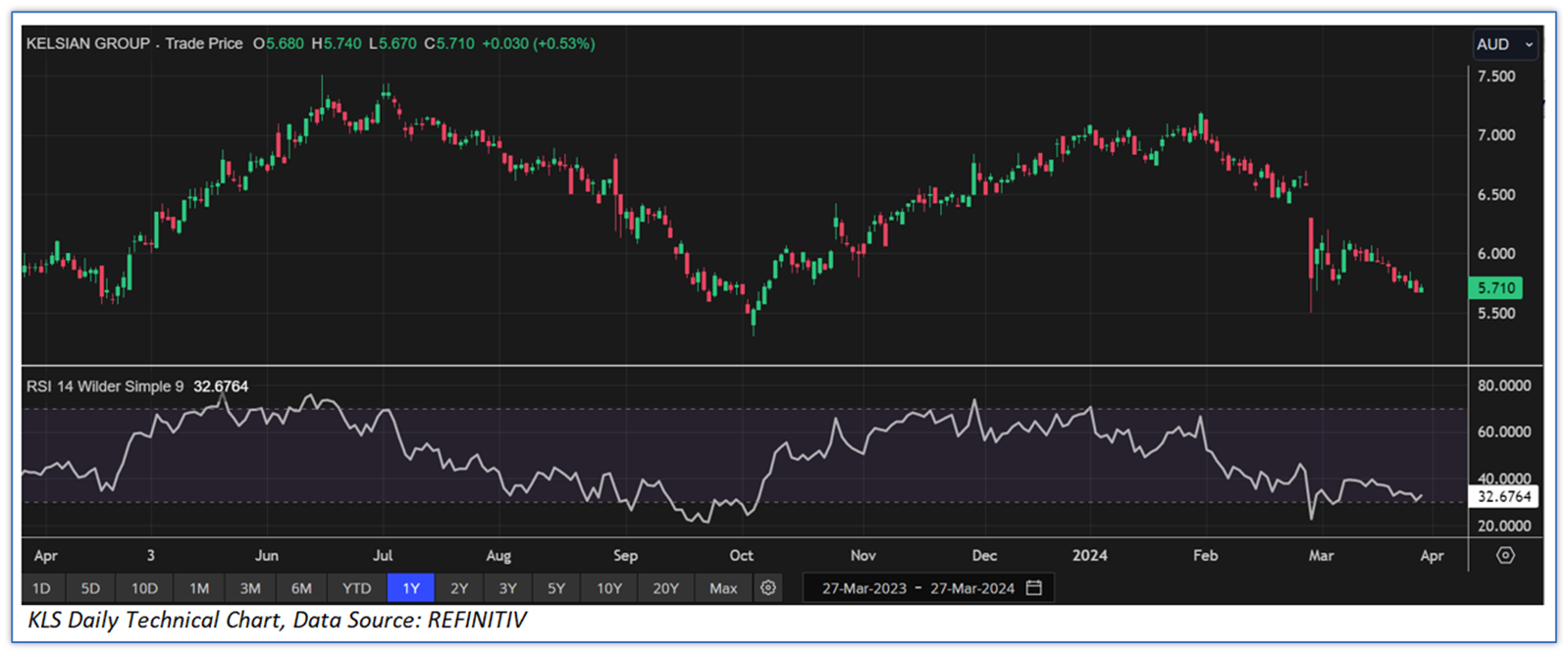Switch to the 10D range
This screenshot has width=1568, height=654.
click(x=144, y=588)
